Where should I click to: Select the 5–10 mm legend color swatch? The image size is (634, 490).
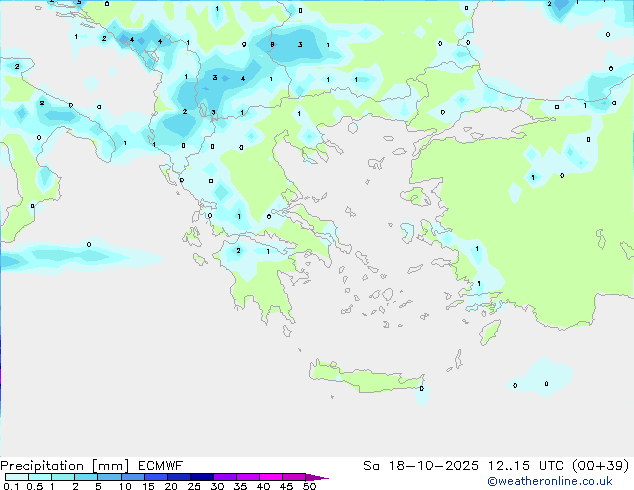pos(109,477)
